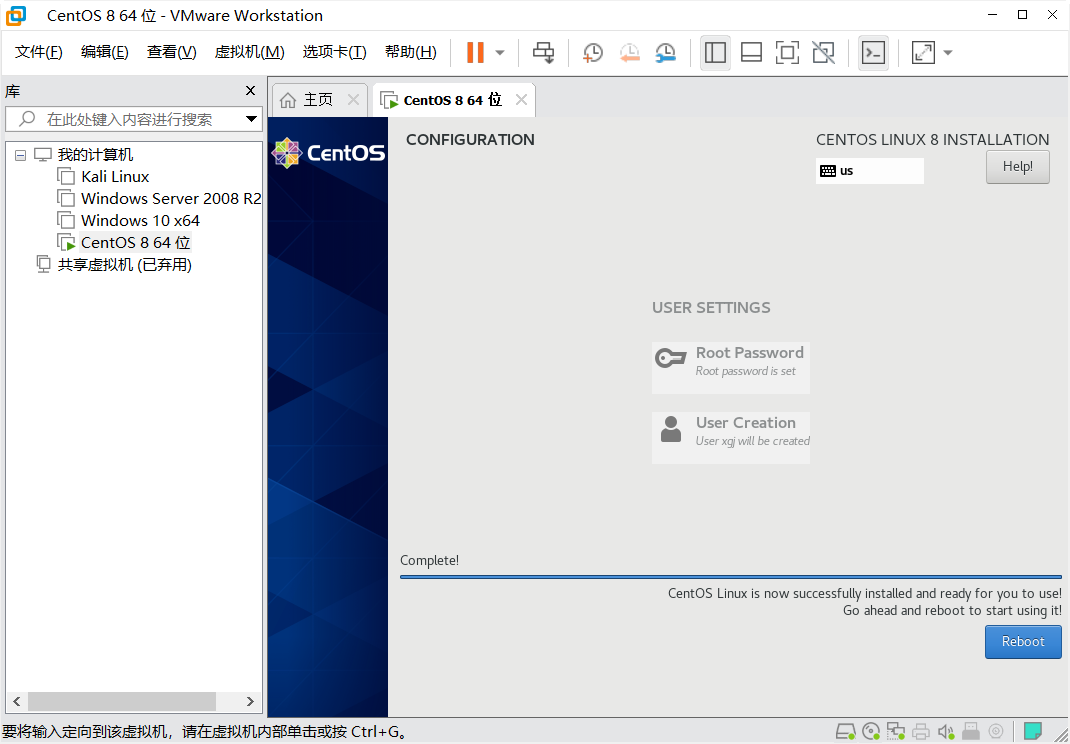
Task: Open User Creation settings
Action: point(731,438)
